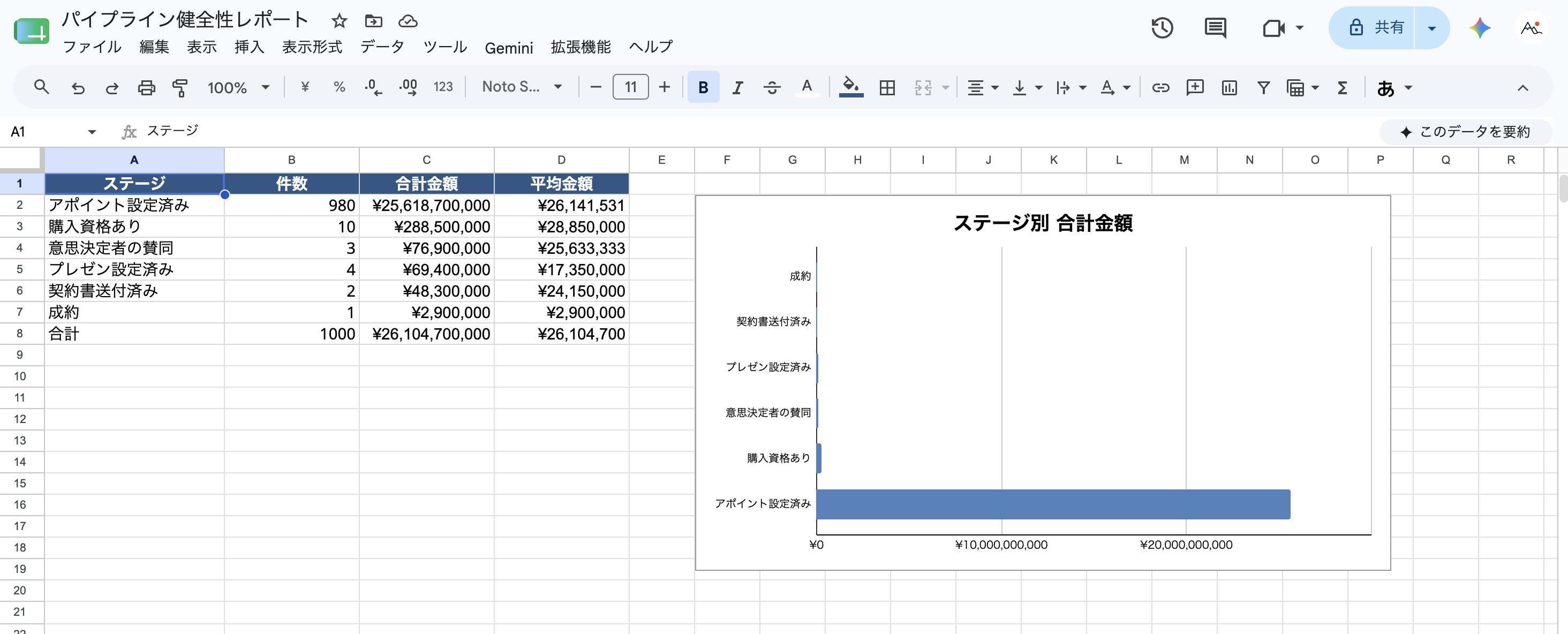Viewport: 1568px width, 634px height.
Task: Open the 100% zoom dropdown
Action: point(238,88)
